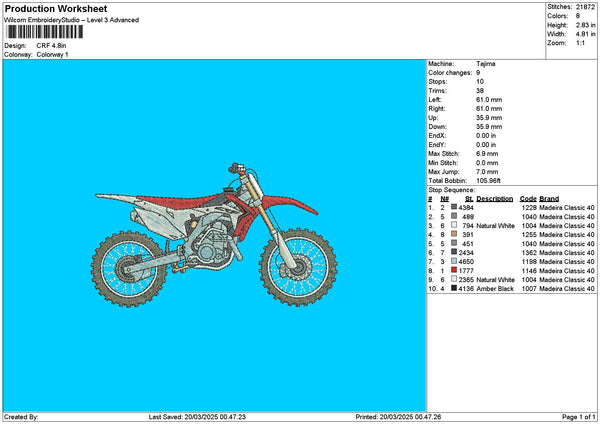Click "Madeira Classic 40" brand in stop row 10
The image size is (600, 424).
click(x=567, y=289)
